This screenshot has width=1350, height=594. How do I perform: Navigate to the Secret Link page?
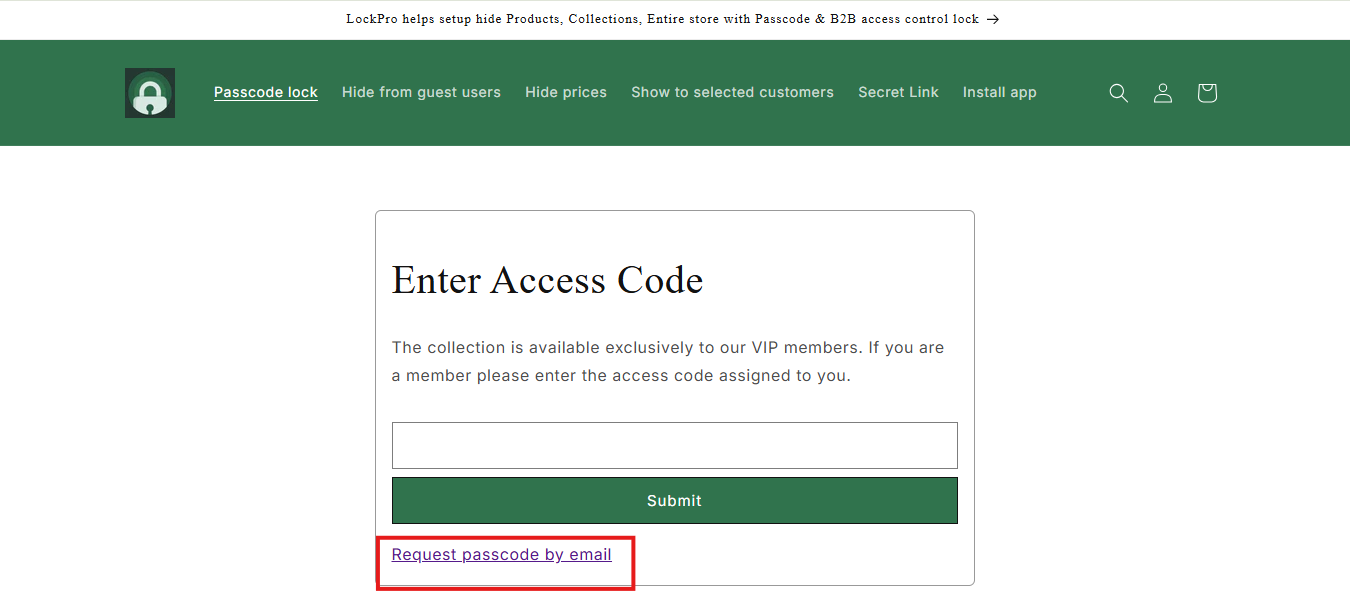[898, 92]
